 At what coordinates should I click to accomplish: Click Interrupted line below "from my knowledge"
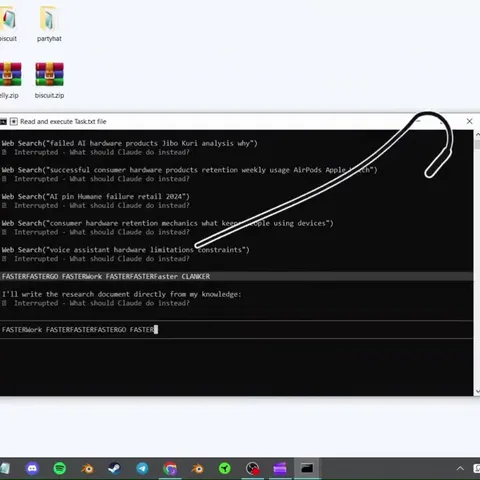pos(96,303)
